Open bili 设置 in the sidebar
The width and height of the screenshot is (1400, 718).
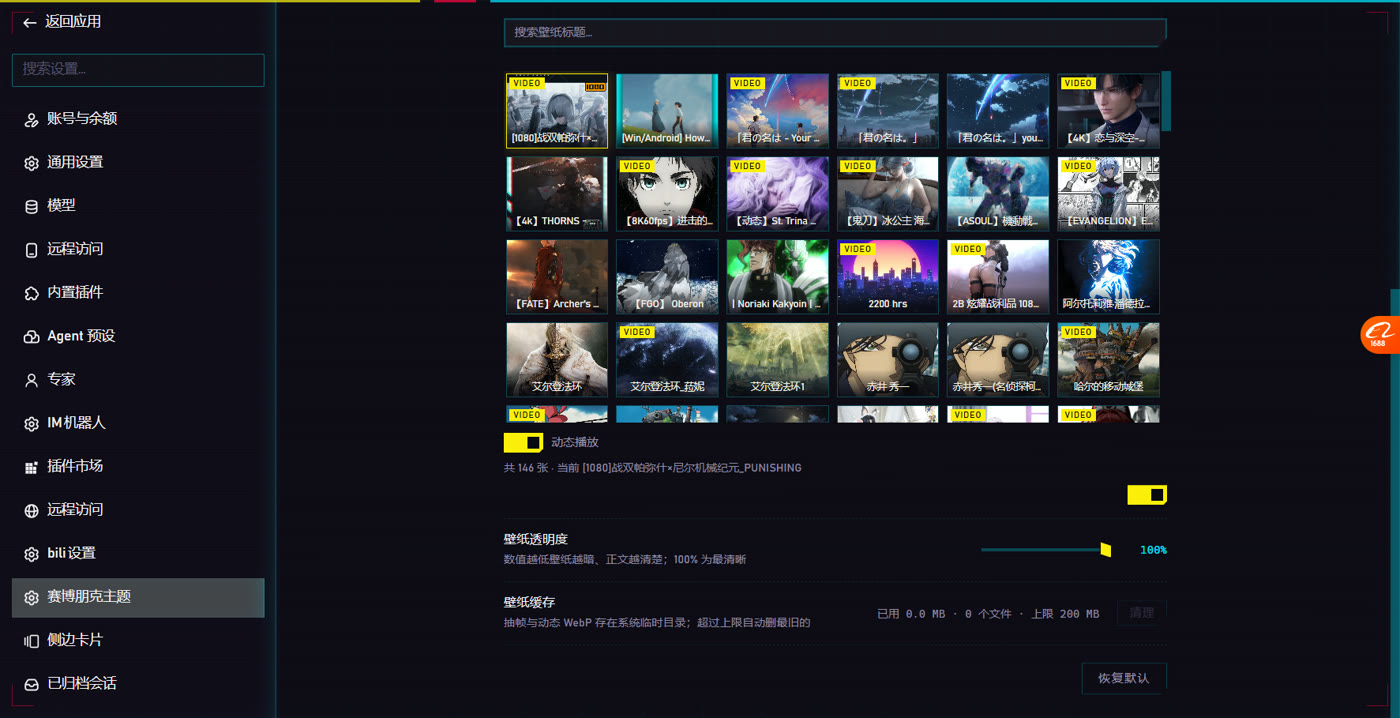(138, 553)
